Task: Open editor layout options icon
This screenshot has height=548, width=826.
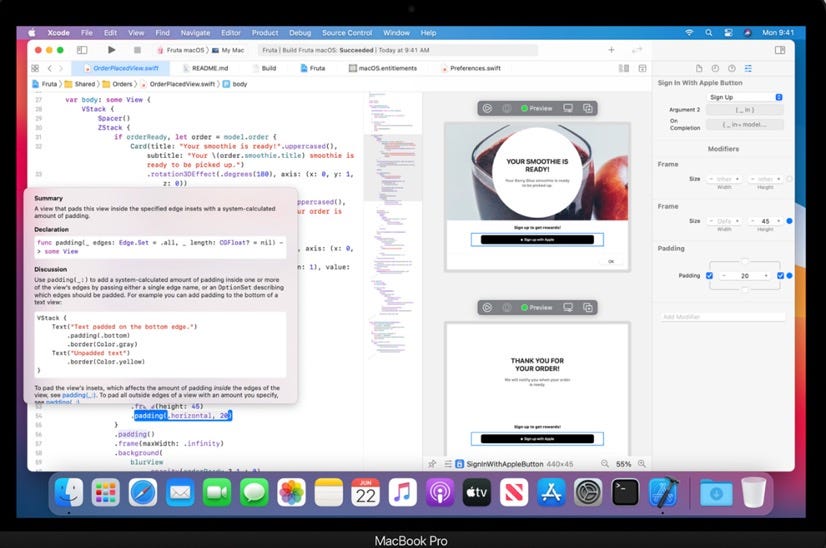Action: [x=624, y=68]
